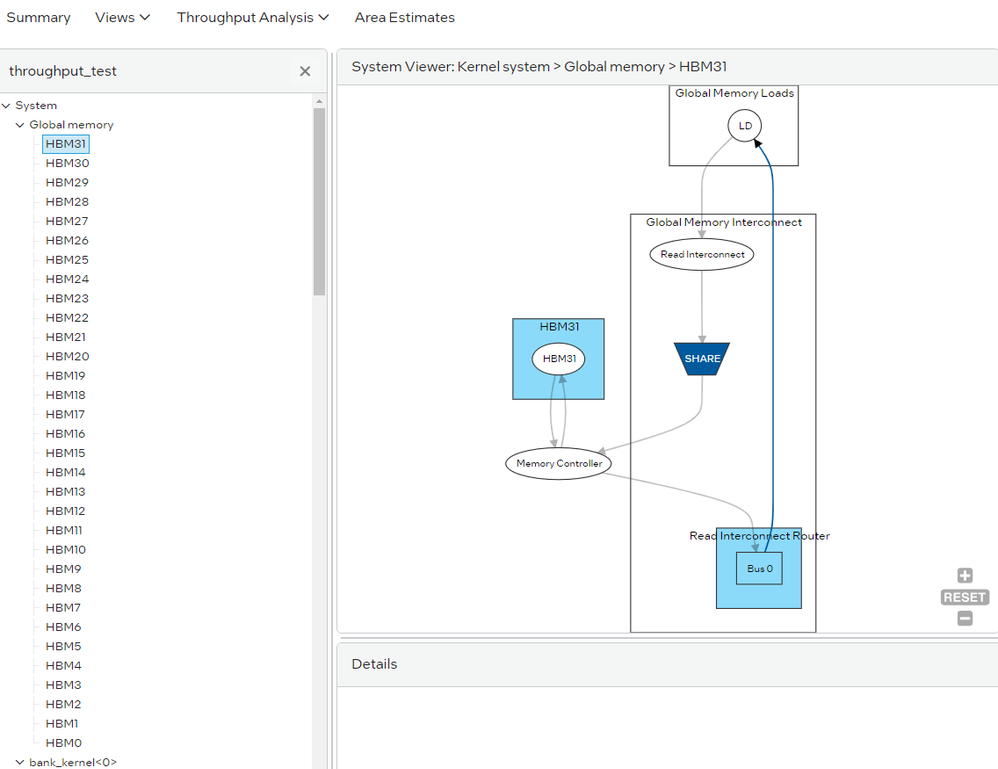998x769 pixels.
Task: Click the LD load node
Action: click(x=745, y=126)
